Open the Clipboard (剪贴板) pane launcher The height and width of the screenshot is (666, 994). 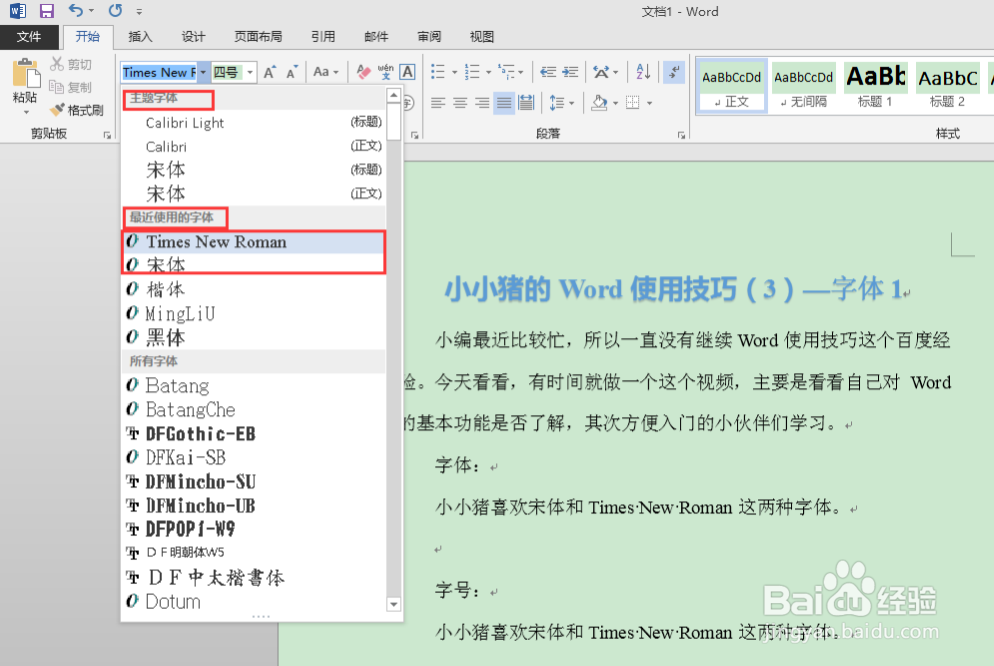click(x=107, y=134)
